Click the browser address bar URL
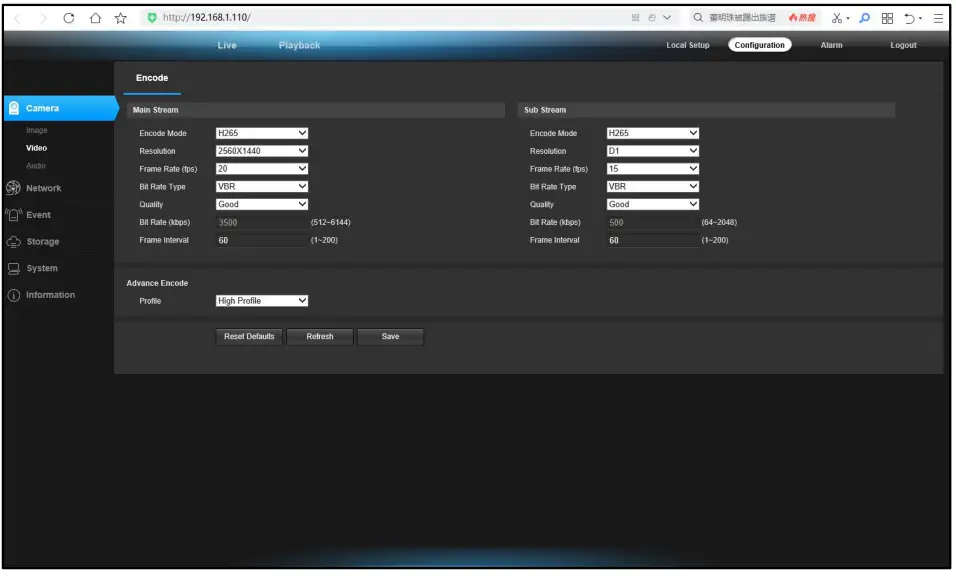 207,18
